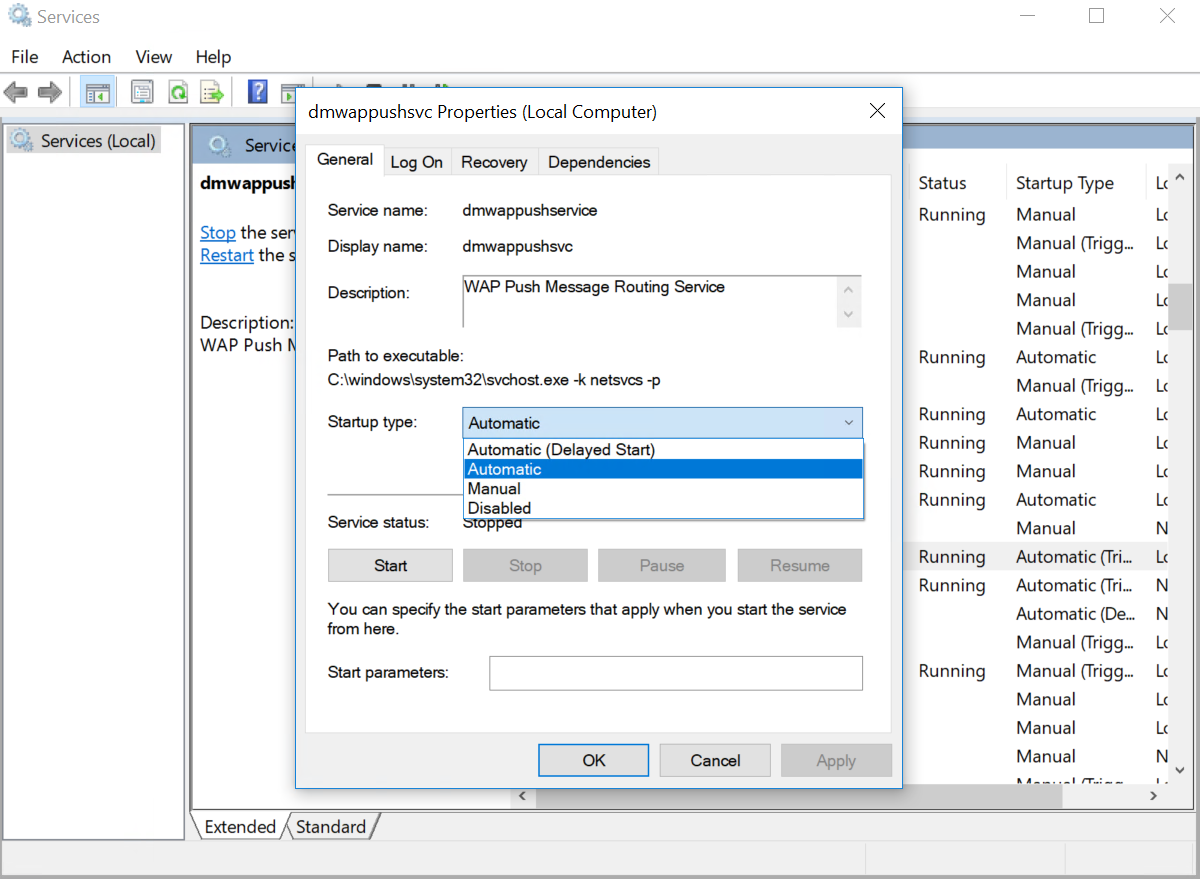This screenshot has height=879, width=1200.
Task: Click the Refresh toolbar icon
Action: (178, 93)
